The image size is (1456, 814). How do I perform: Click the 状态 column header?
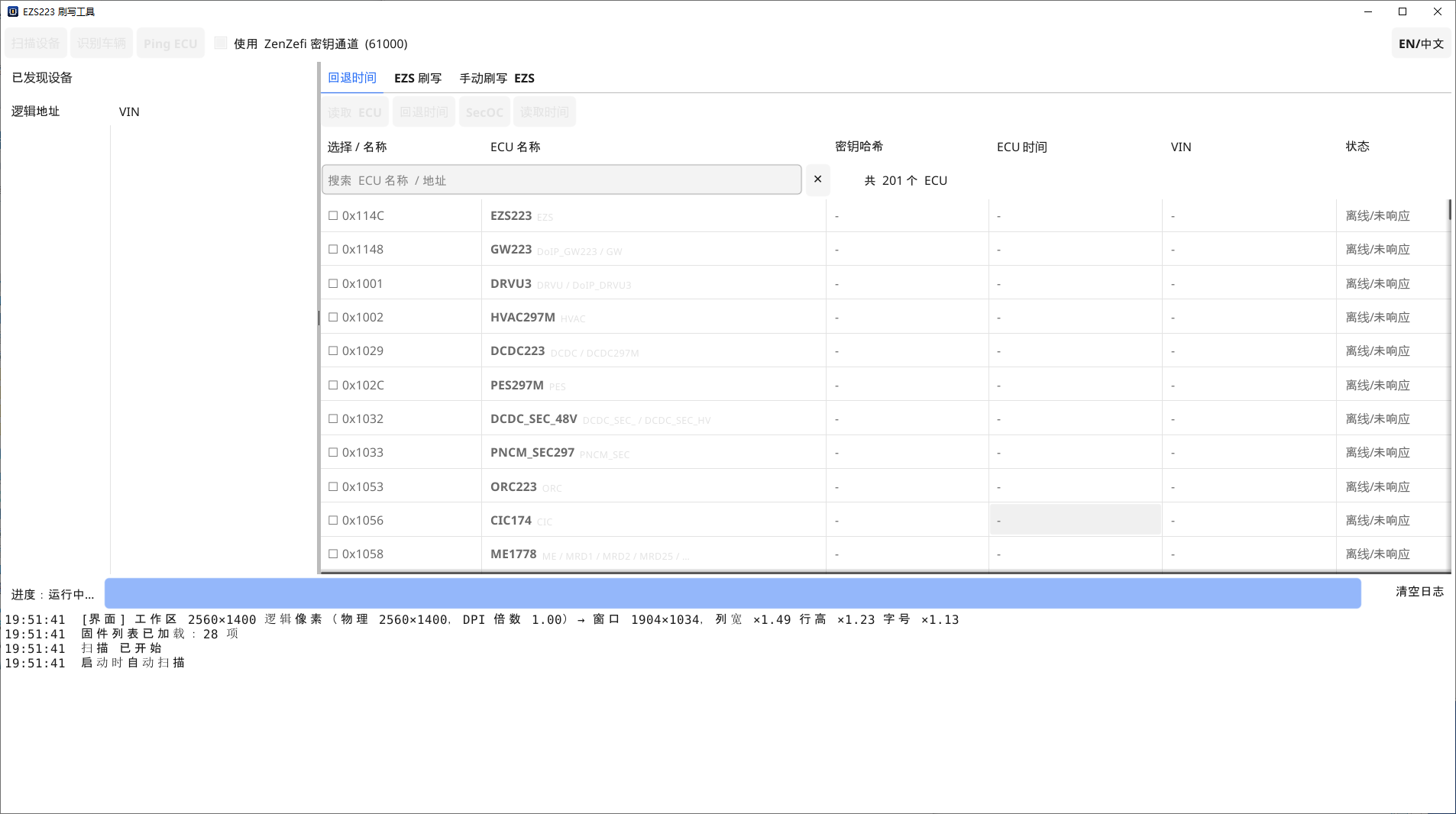click(x=1357, y=146)
